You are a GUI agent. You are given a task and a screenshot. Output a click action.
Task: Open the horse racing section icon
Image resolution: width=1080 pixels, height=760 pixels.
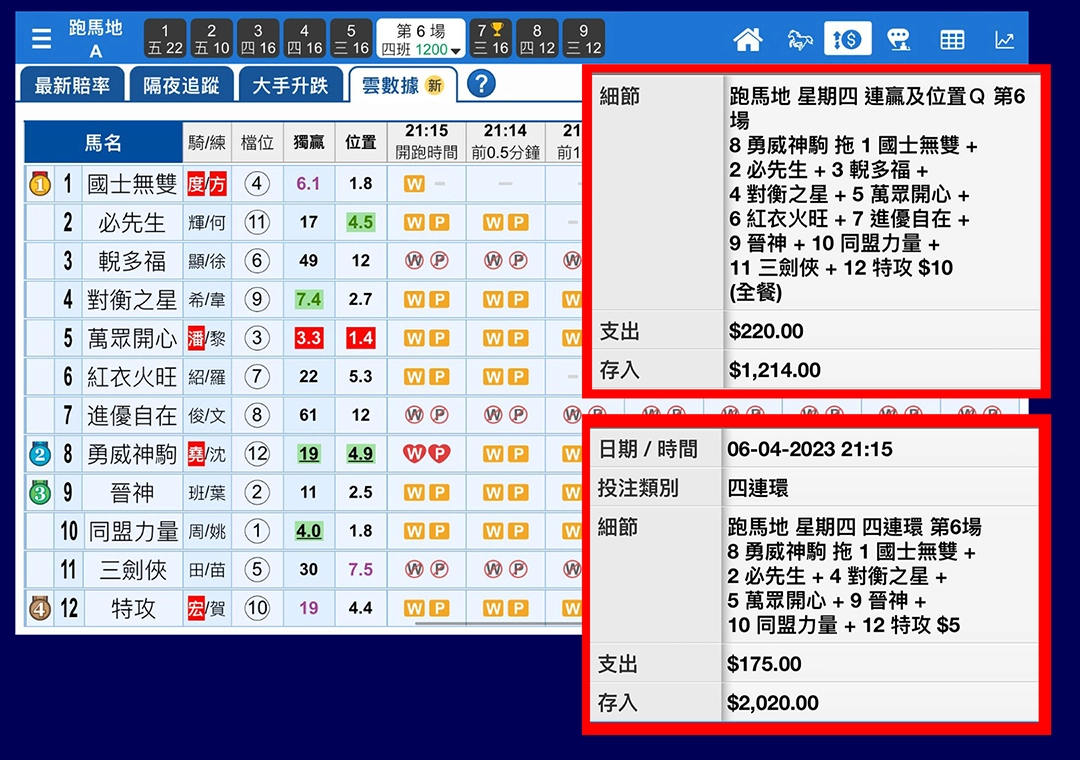[798, 38]
